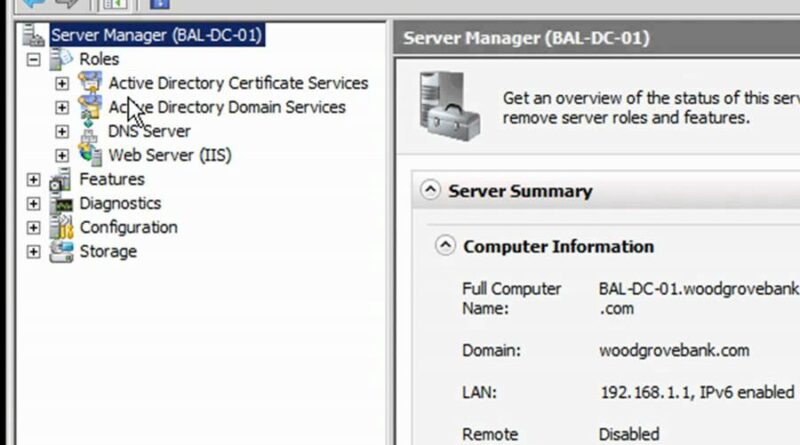The height and width of the screenshot is (445, 800).
Task: Collapse the Computer Information section
Action: [445, 245]
